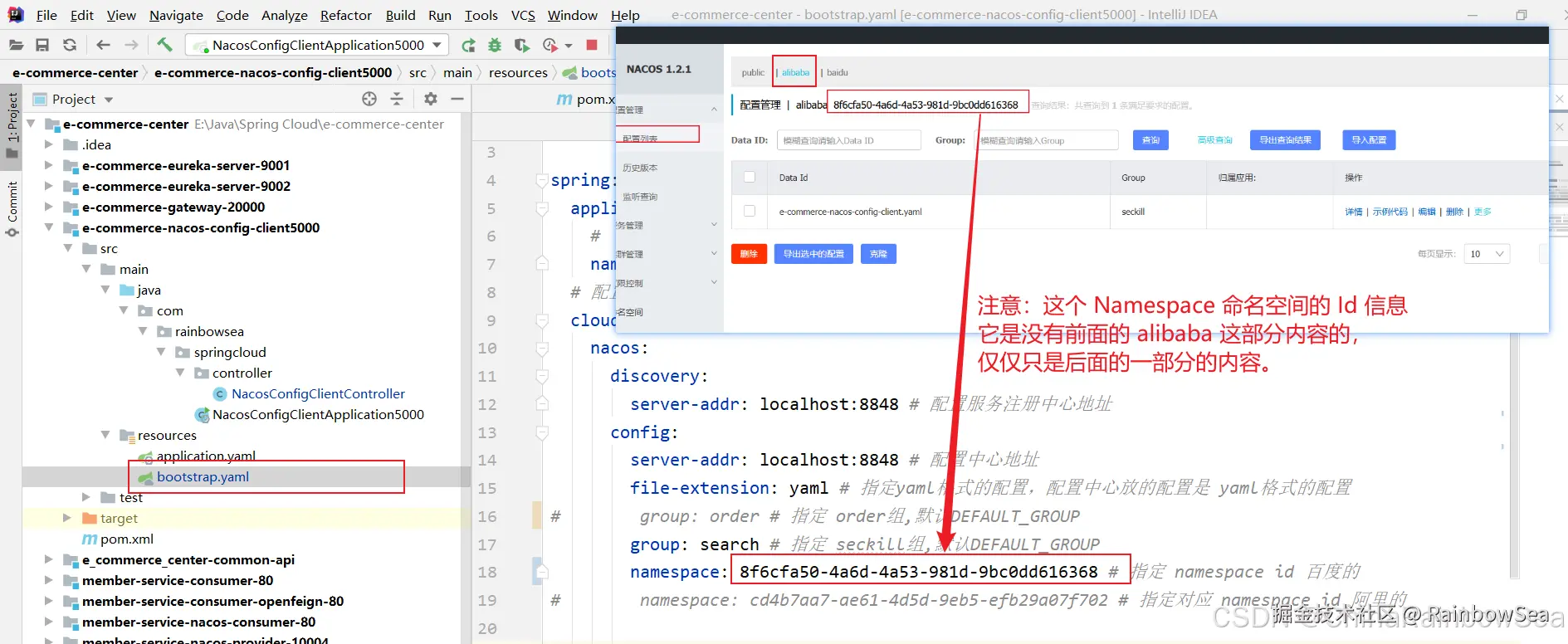Check the e-commerce-nacos-config-client.yaml row checkbox
This screenshot has width=1568, height=644.
(750, 211)
